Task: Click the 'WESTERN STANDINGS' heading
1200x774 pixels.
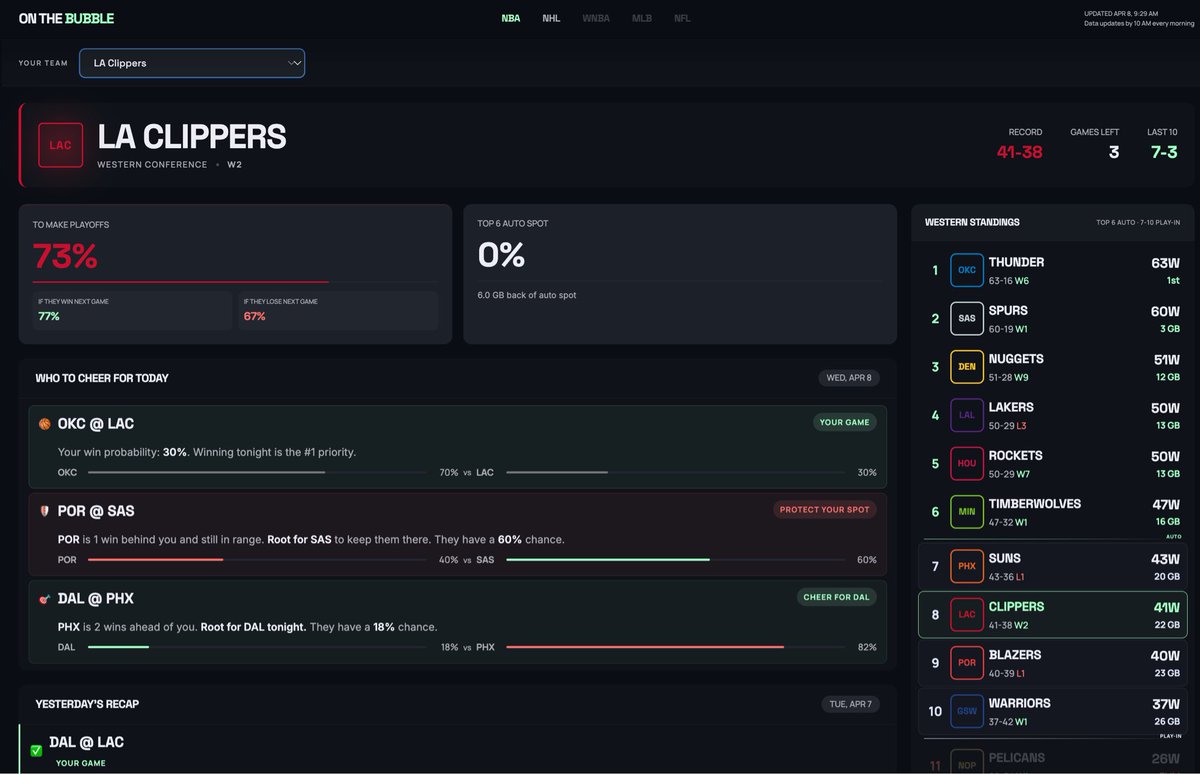Action: pyautogui.click(x=972, y=222)
